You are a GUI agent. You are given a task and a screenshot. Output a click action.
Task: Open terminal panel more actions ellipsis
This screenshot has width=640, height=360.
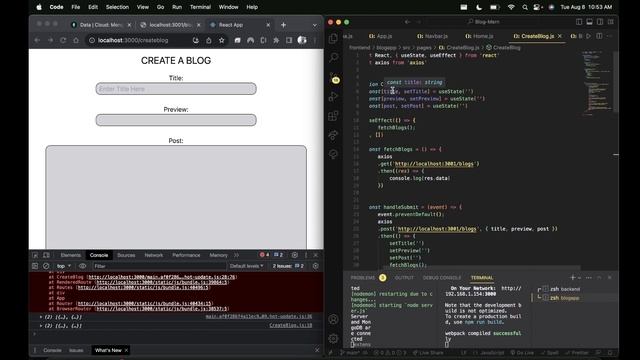tap(589, 278)
